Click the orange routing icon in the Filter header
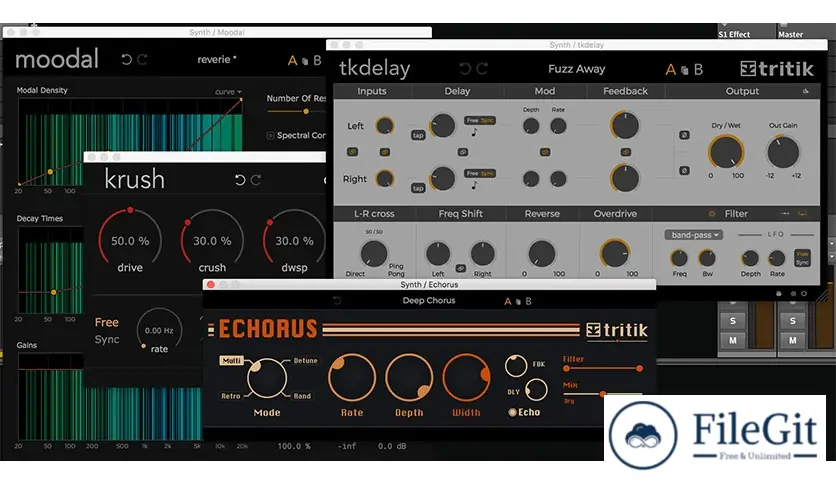The width and height of the screenshot is (836, 484). 802,214
